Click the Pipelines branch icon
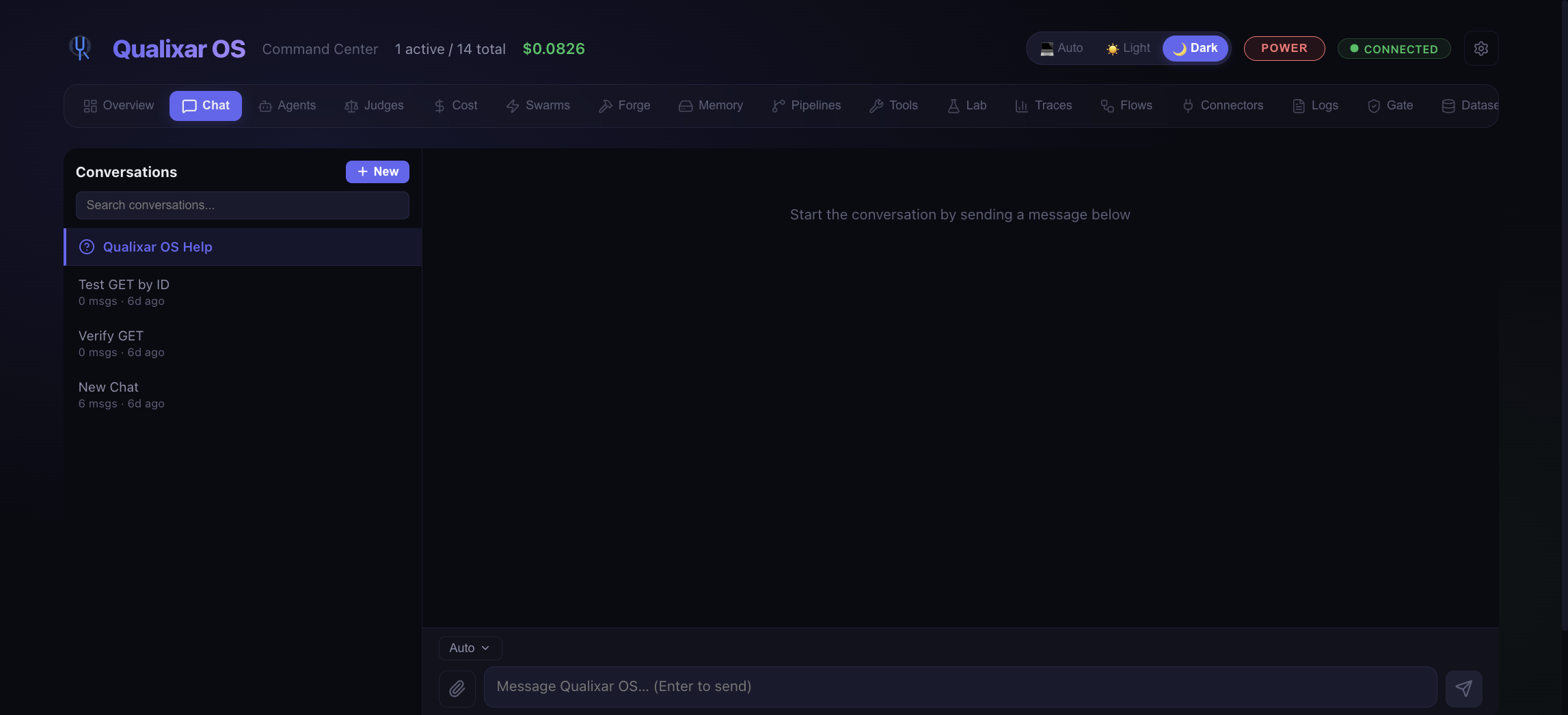Viewport: 1568px width, 715px height. [779, 106]
